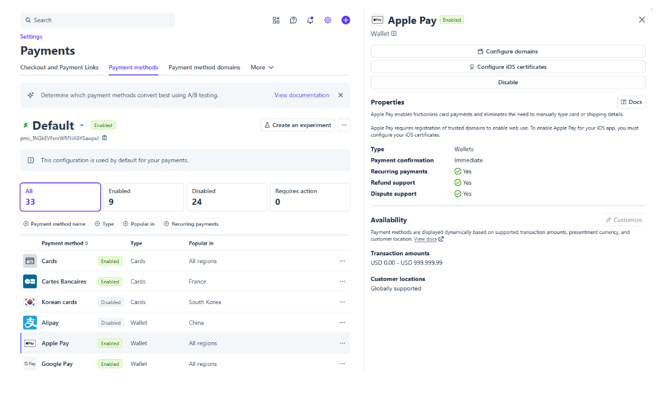Open the settings gear icon
Viewport: 670px width, 395px height.
pyautogui.click(x=328, y=20)
